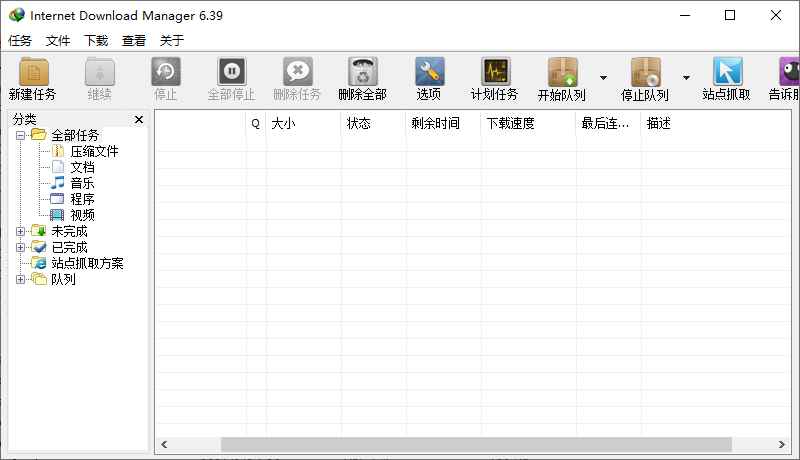The width and height of the screenshot is (800, 460).
Task: Click the 删除任务 (delete task) toolbar icon
Action: pos(298,72)
